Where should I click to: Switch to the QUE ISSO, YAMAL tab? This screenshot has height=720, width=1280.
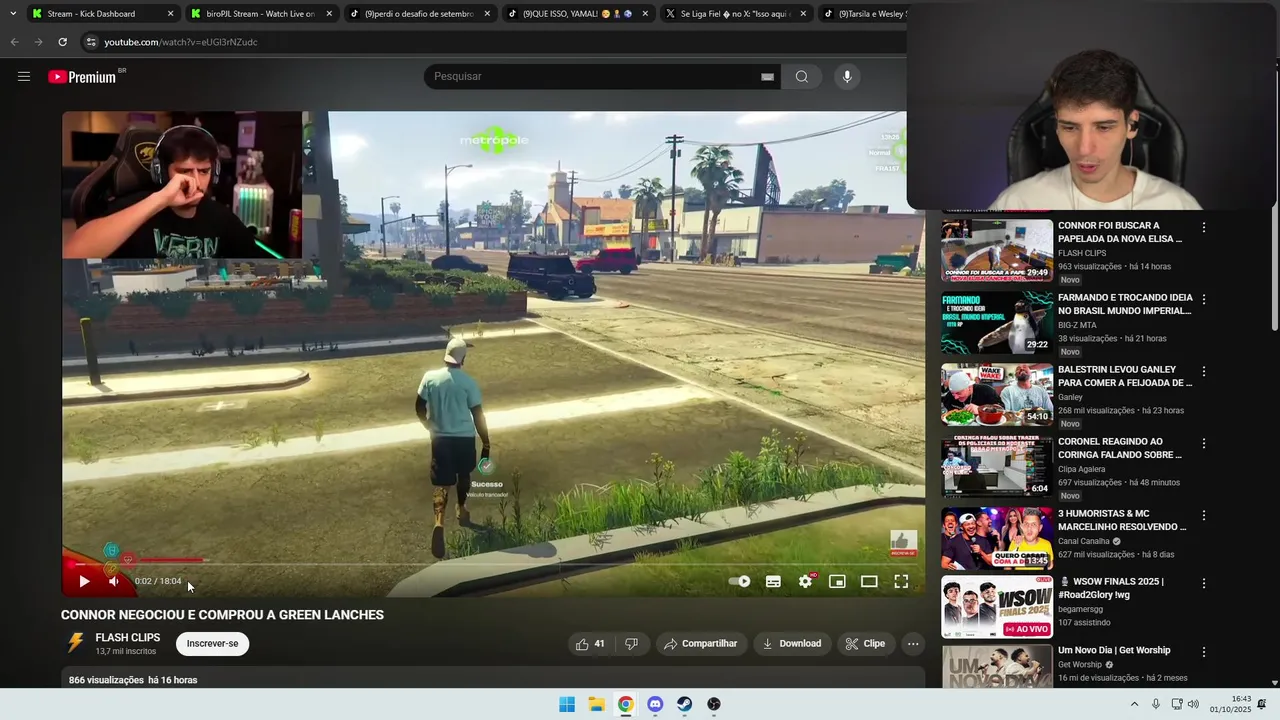577,14
